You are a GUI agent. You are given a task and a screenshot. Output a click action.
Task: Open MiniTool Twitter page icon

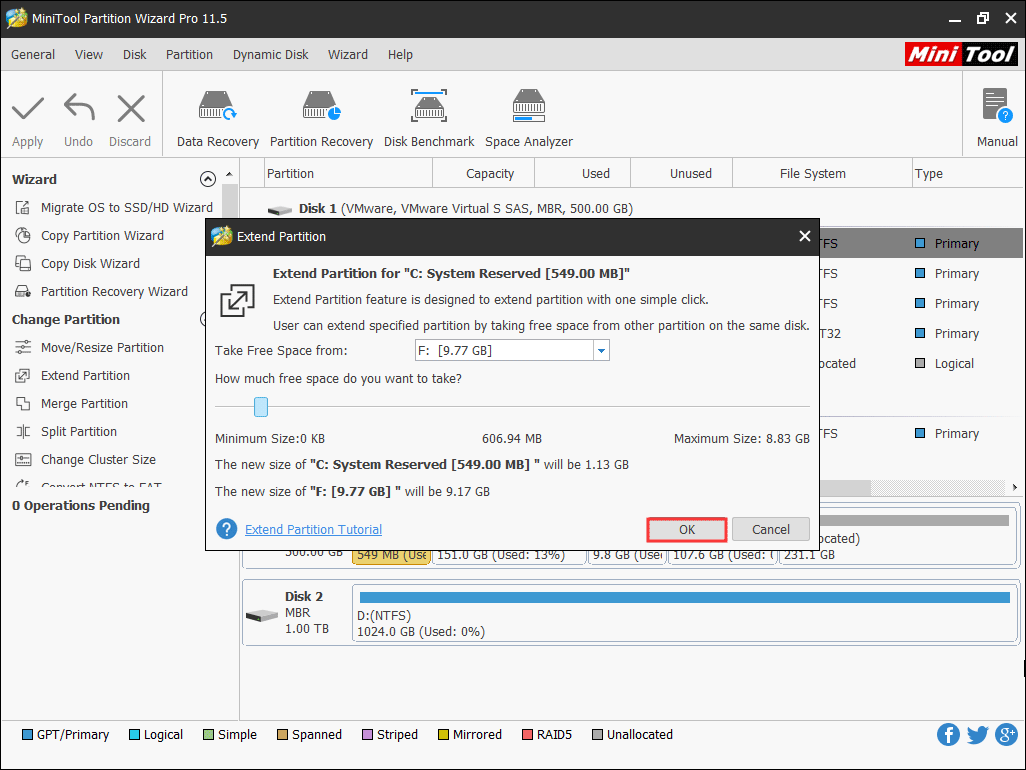[x=978, y=735]
